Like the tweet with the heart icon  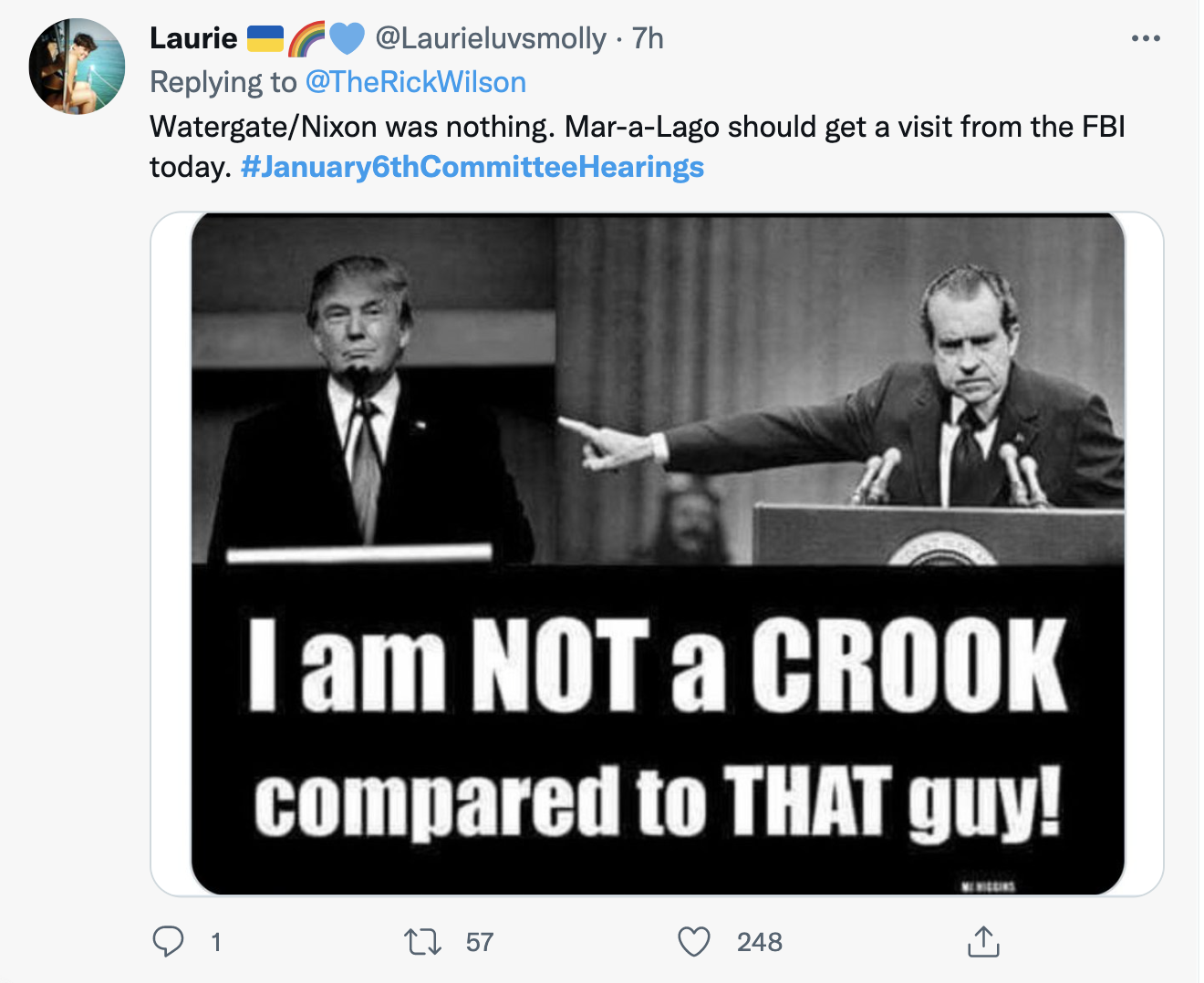[x=696, y=942]
